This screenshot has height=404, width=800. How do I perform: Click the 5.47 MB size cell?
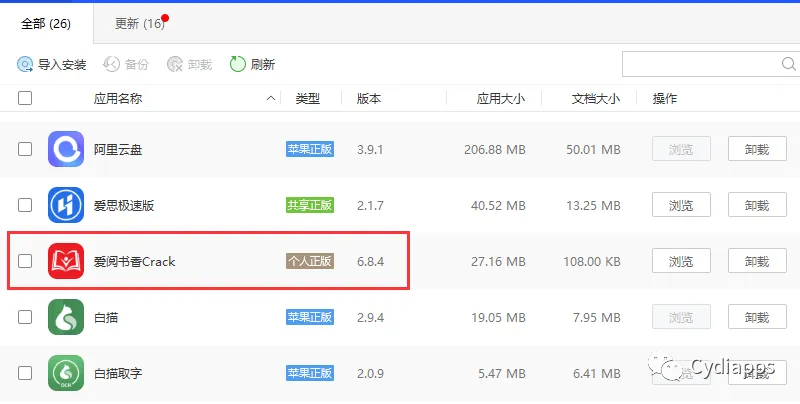(502, 374)
